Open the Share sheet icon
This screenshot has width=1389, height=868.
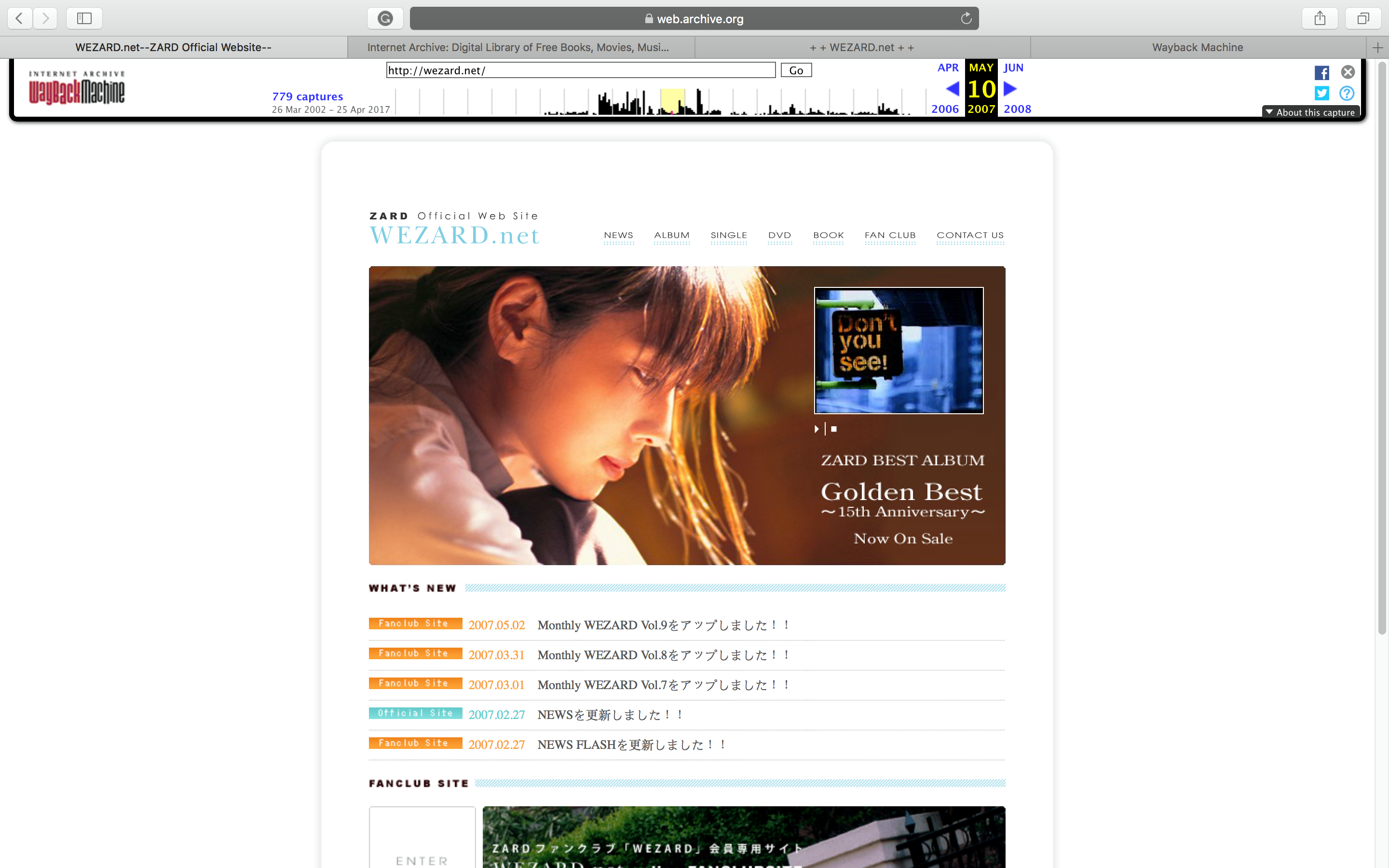pos(1320,18)
